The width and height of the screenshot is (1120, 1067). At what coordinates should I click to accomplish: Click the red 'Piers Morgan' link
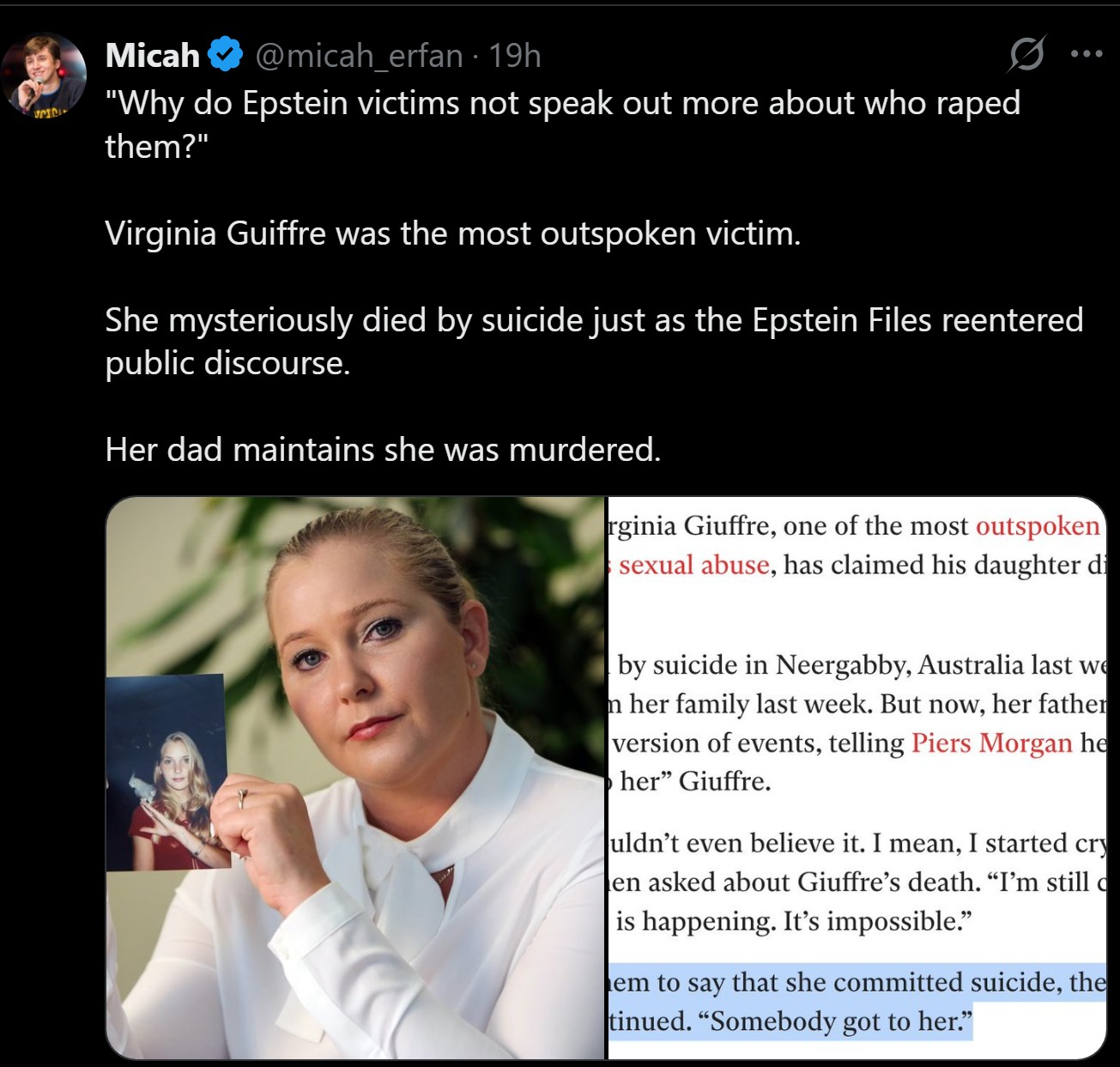[x=991, y=743]
